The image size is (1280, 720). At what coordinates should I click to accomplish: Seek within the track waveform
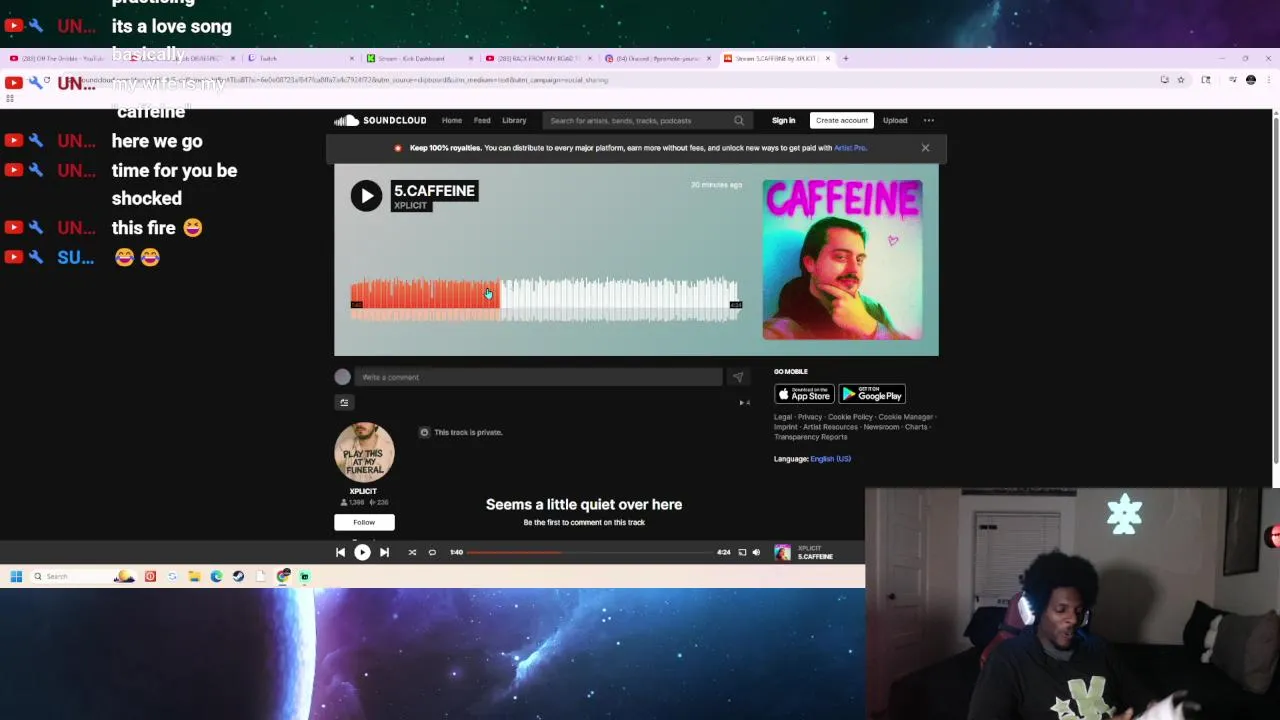[546, 299]
